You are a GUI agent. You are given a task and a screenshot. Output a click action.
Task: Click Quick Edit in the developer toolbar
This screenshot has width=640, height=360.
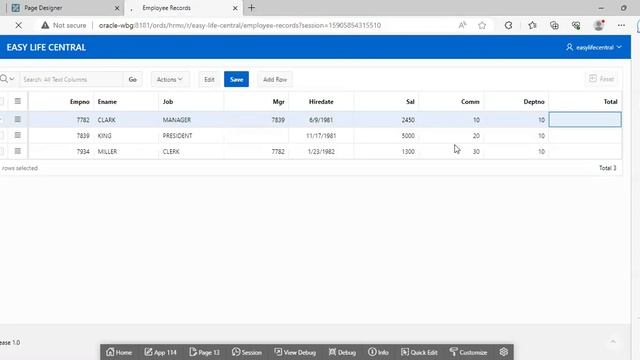[x=419, y=352]
